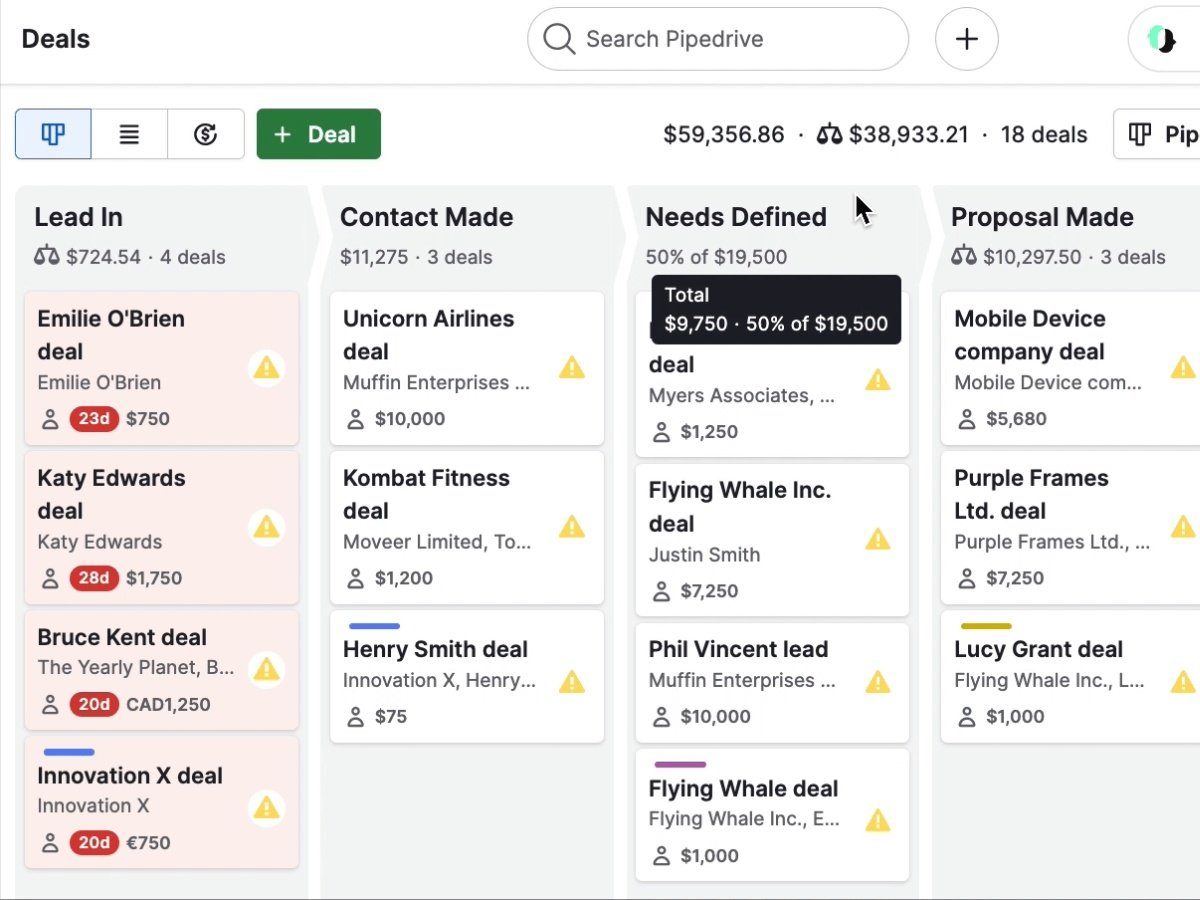Viewport: 1200px width, 900px height.
Task: Click blue label on Henry Smith deal
Action: [x=374, y=626]
